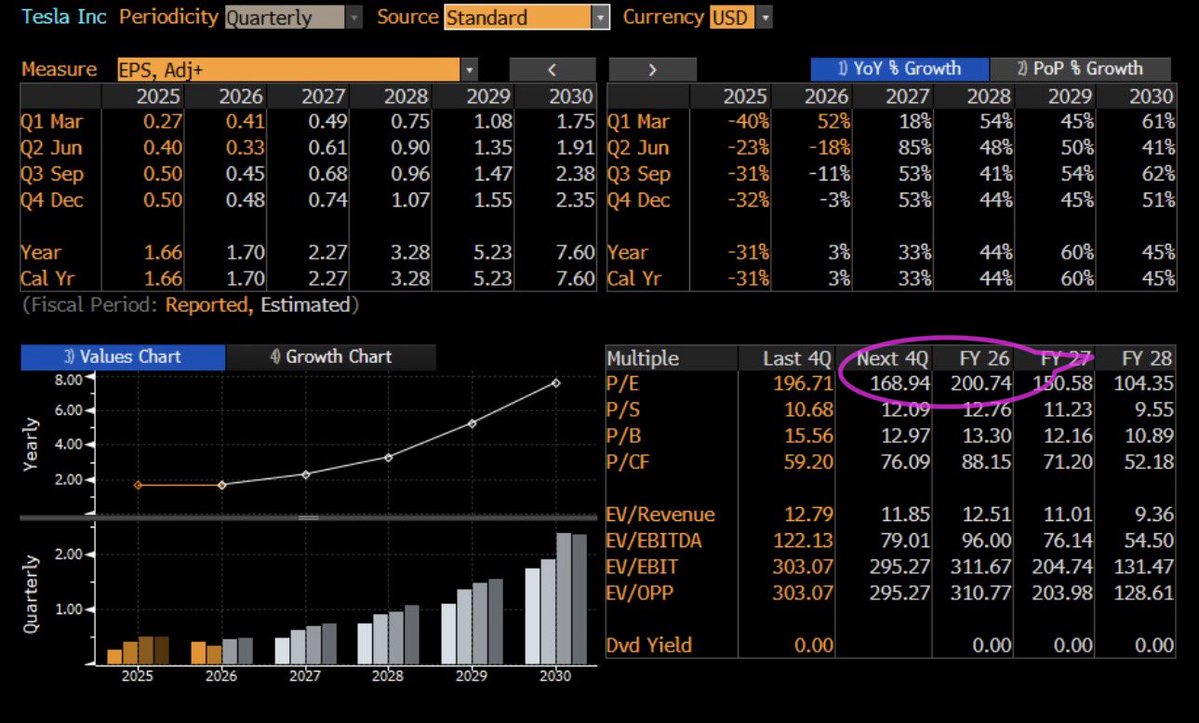Go to previous periods with left arrow
The image size is (1199, 723).
[552, 70]
